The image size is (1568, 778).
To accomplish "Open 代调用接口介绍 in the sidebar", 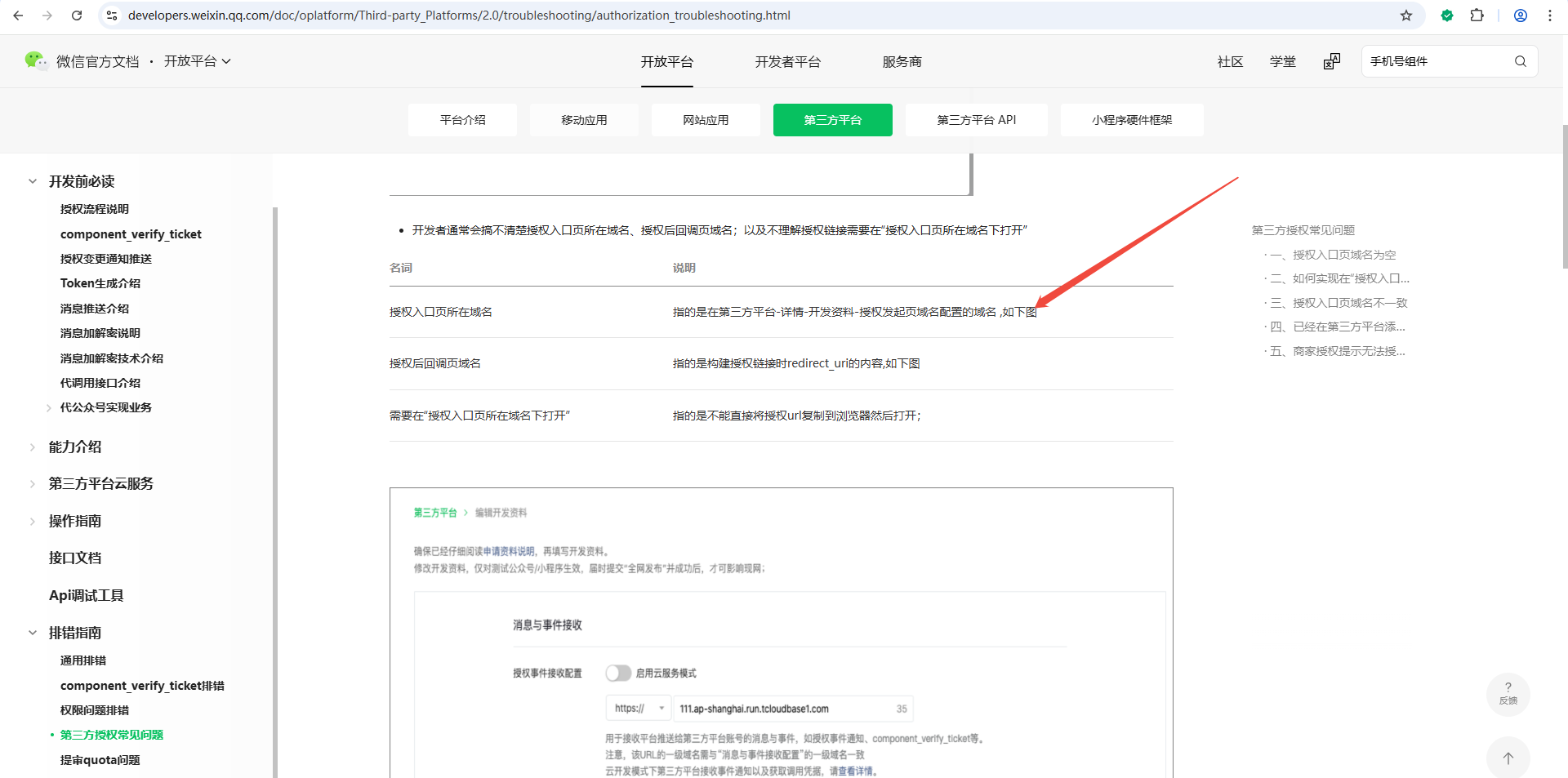I will pos(100,383).
